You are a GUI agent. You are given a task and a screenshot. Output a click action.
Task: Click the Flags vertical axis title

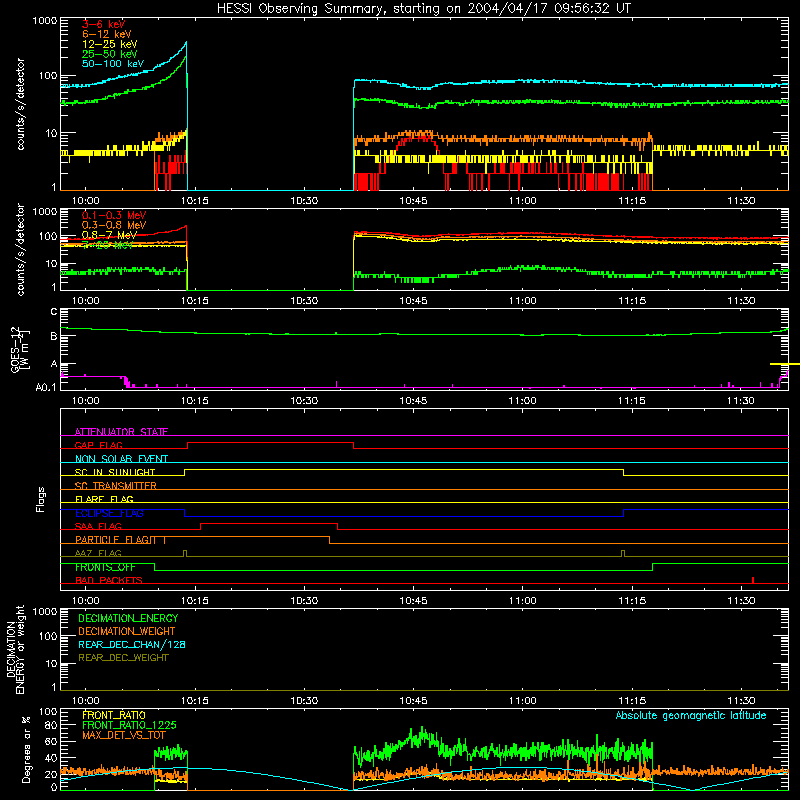pyautogui.click(x=40, y=499)
